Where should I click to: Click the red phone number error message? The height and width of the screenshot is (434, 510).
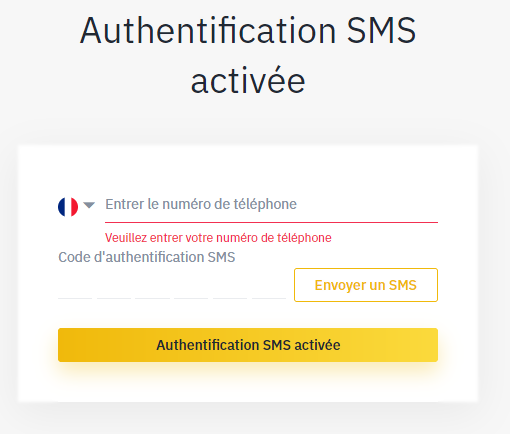pos(218,238)
